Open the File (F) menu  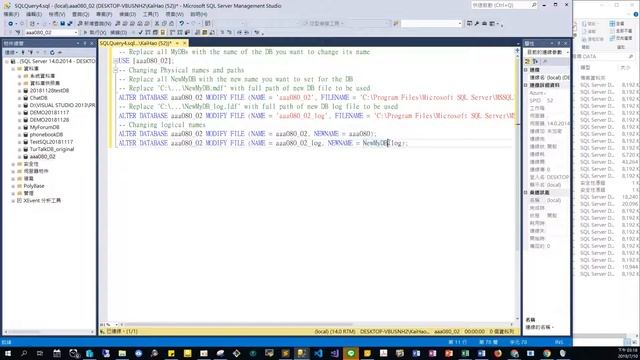[11, 14]
